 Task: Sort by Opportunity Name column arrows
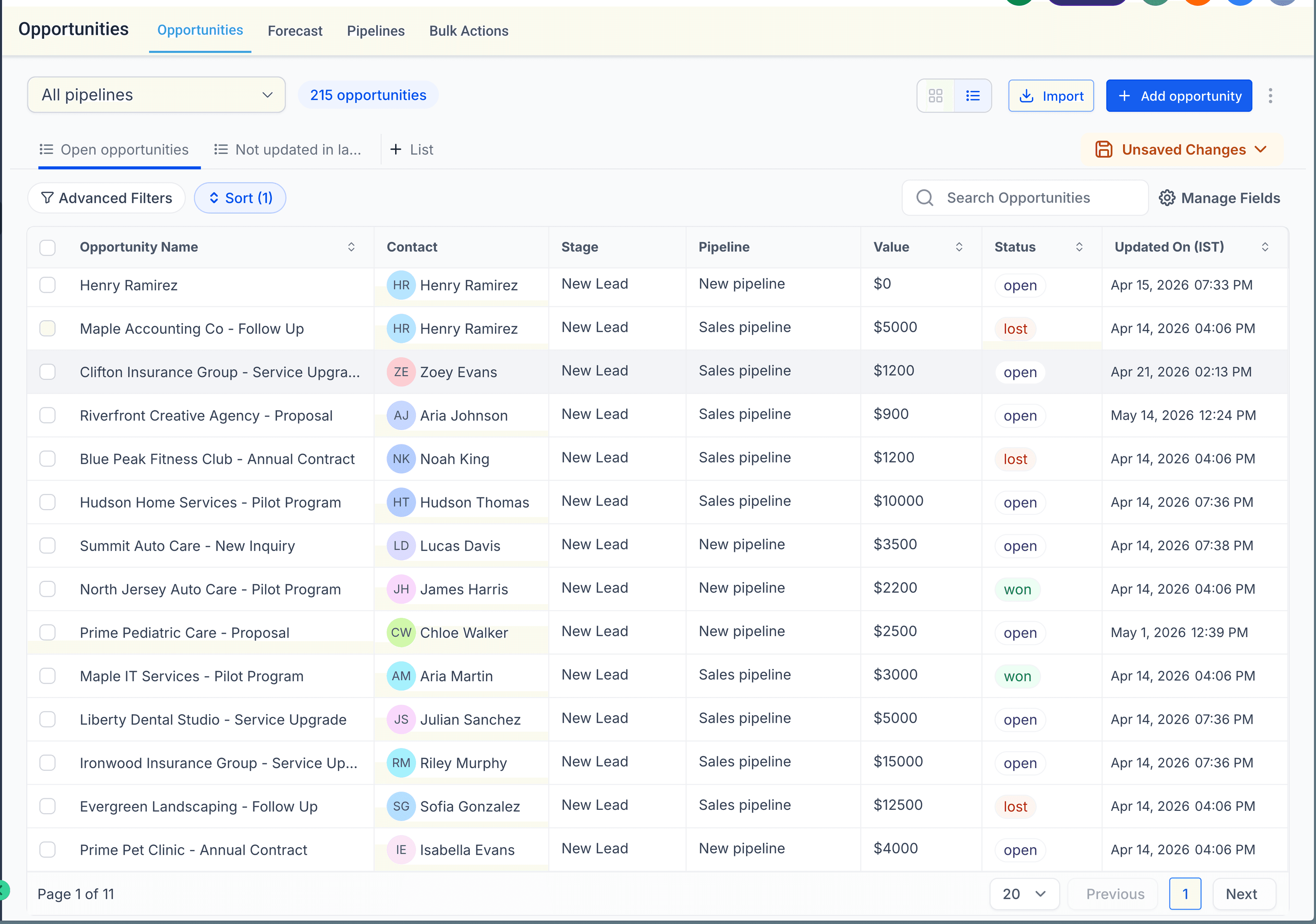pos(351,247)
